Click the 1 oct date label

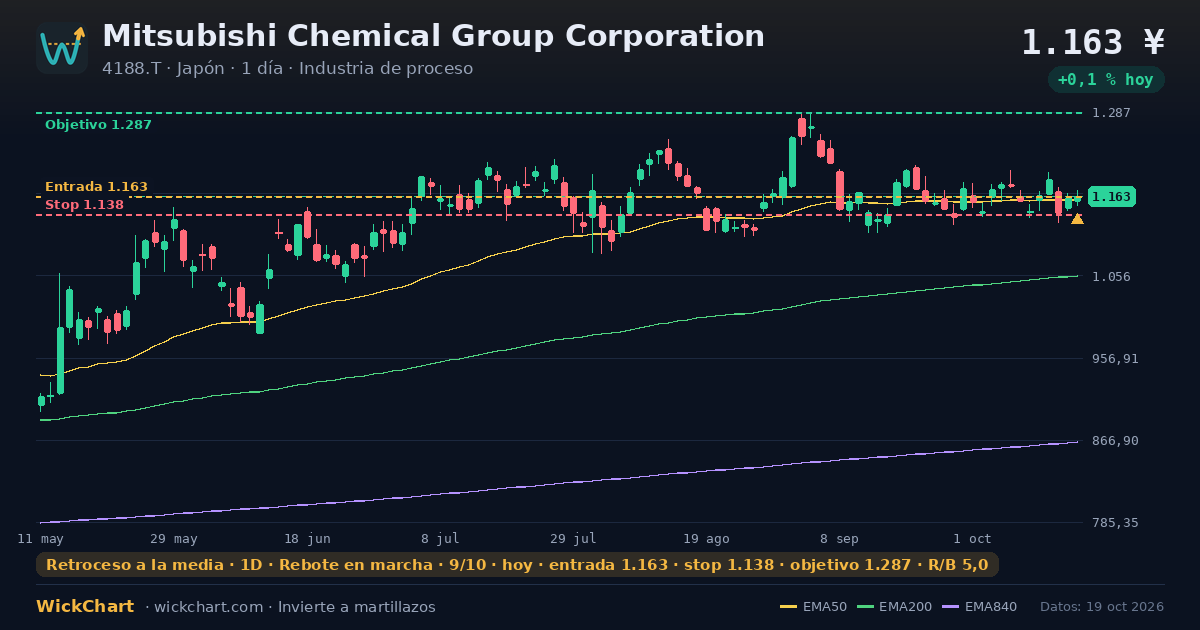[972, 538]
